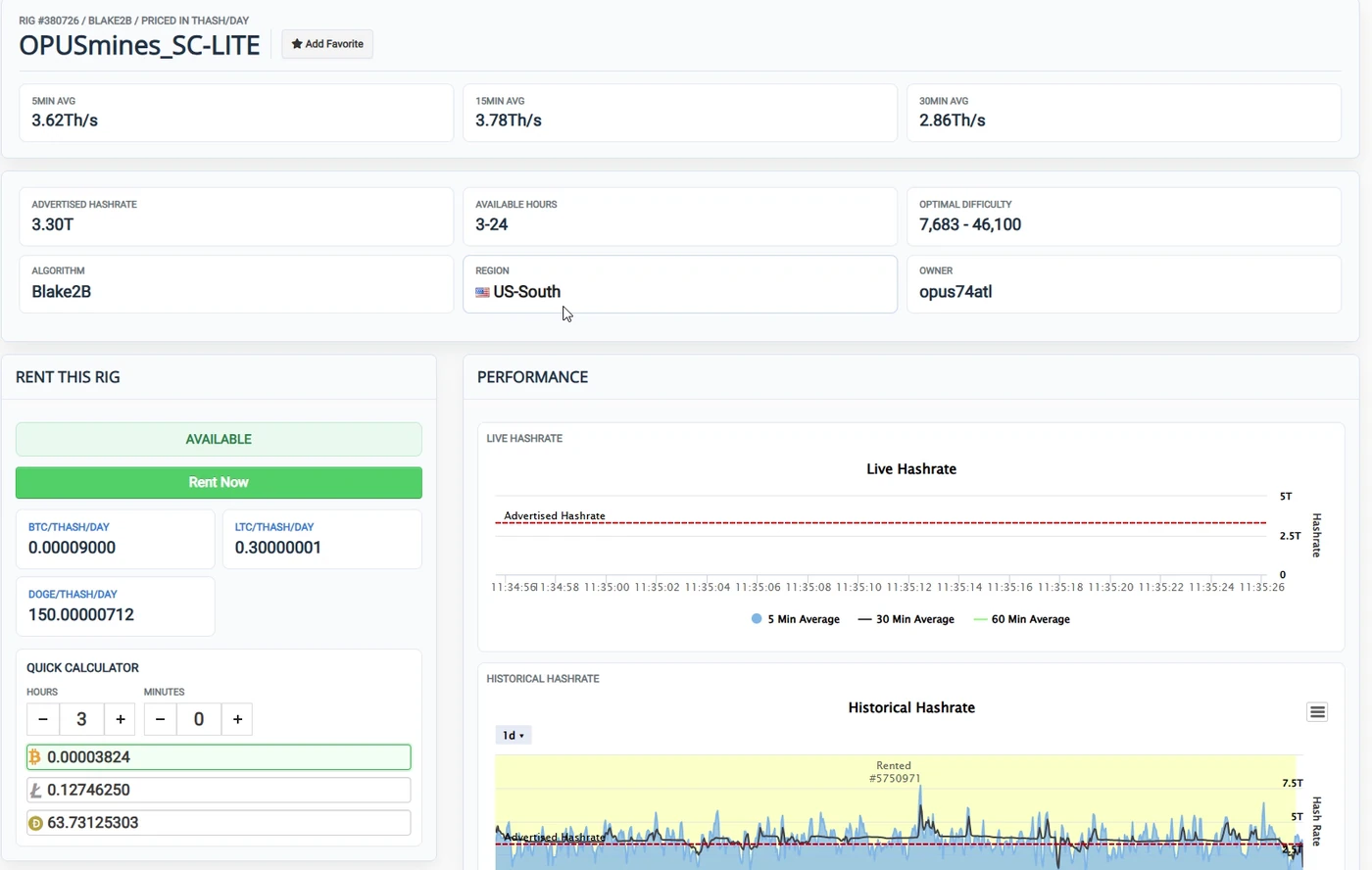This screenshot has height=870, width=1372.
Task: Click the Historical Hashrate chart title
Action: (x=911, y=707)
